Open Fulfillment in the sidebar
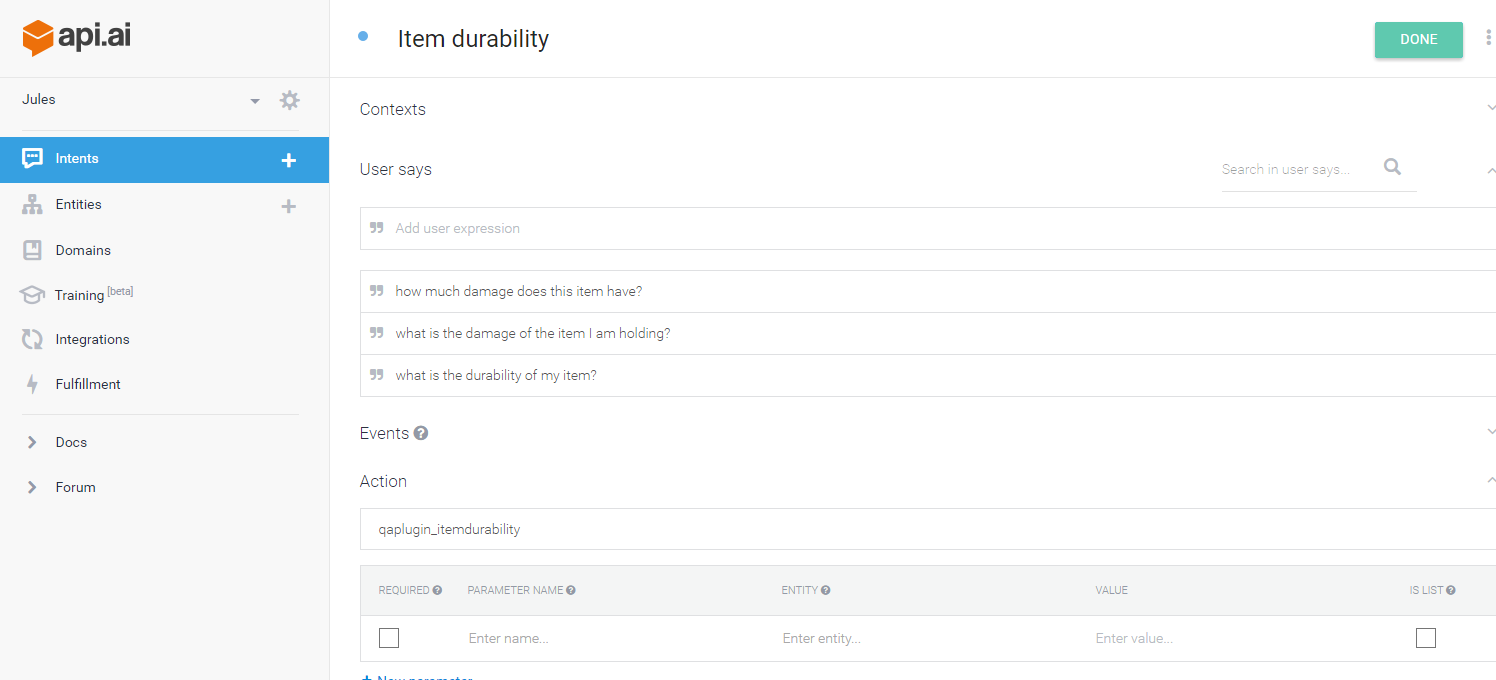Image resolution: width=1496 pixels, height=680 pixels. (x=88, y=384)
